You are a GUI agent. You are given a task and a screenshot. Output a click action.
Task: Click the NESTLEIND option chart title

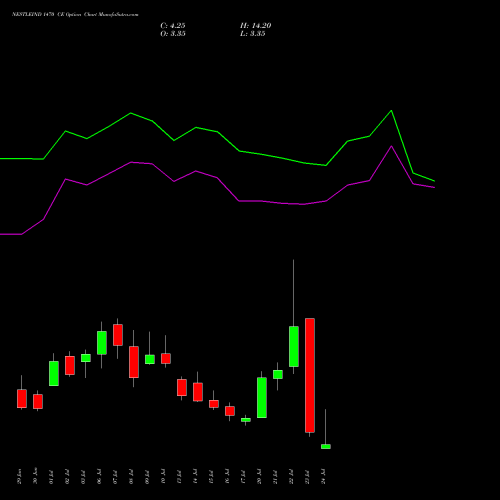75,14
